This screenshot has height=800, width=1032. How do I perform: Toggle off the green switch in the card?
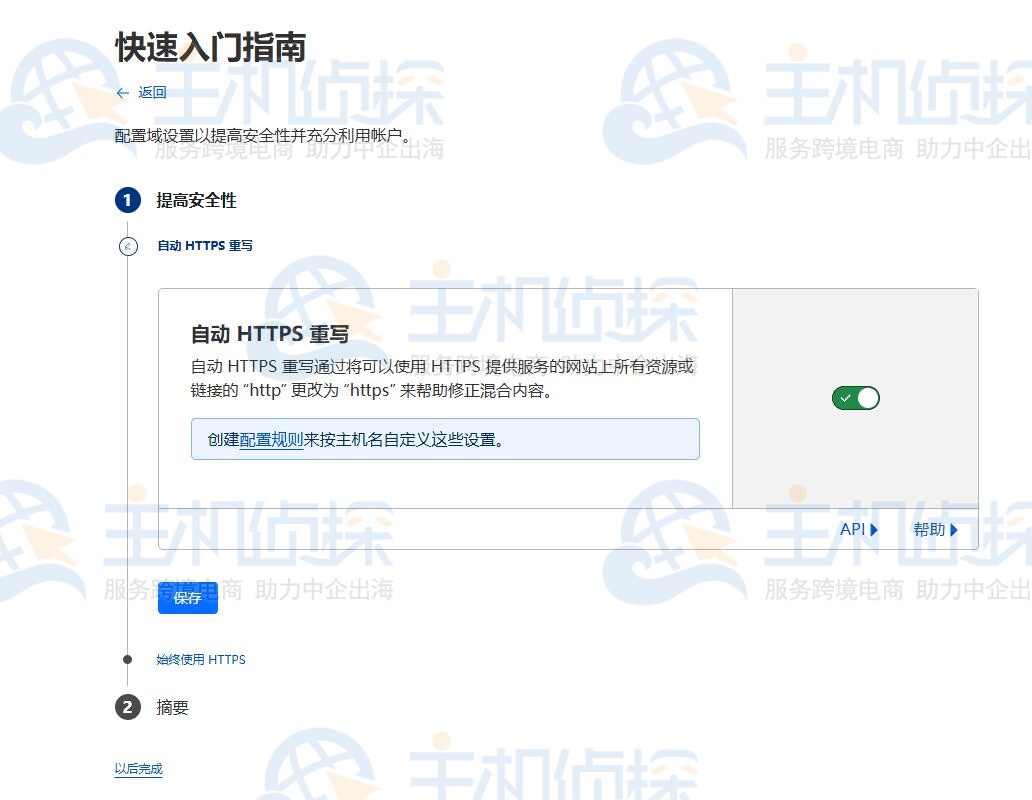[855, 397]
